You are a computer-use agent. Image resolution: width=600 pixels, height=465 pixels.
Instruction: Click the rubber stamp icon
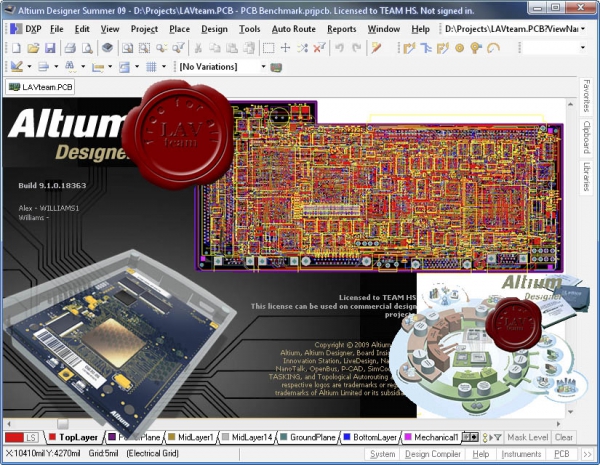coord(249,48)
